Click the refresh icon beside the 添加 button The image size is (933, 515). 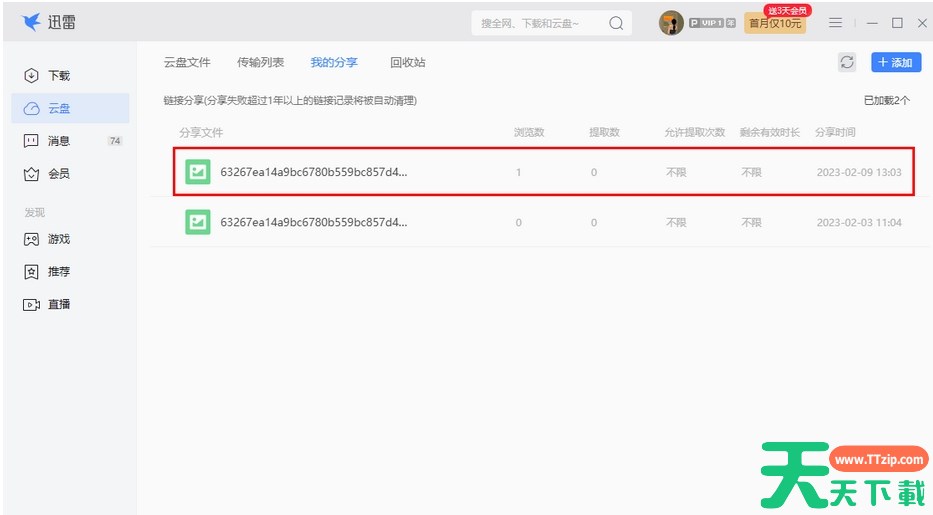(x=847, y=62)
